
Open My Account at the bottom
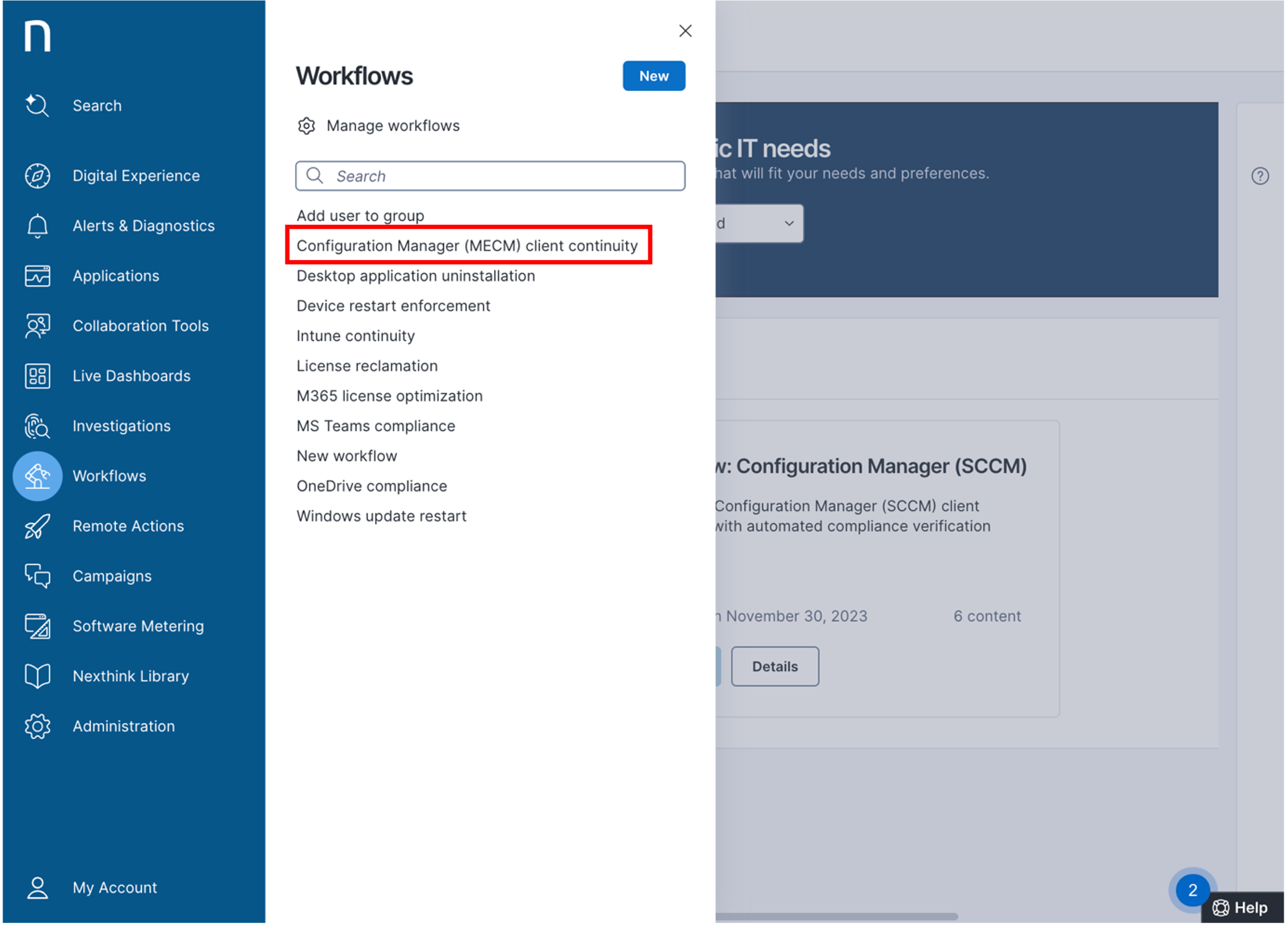point(115,887)
